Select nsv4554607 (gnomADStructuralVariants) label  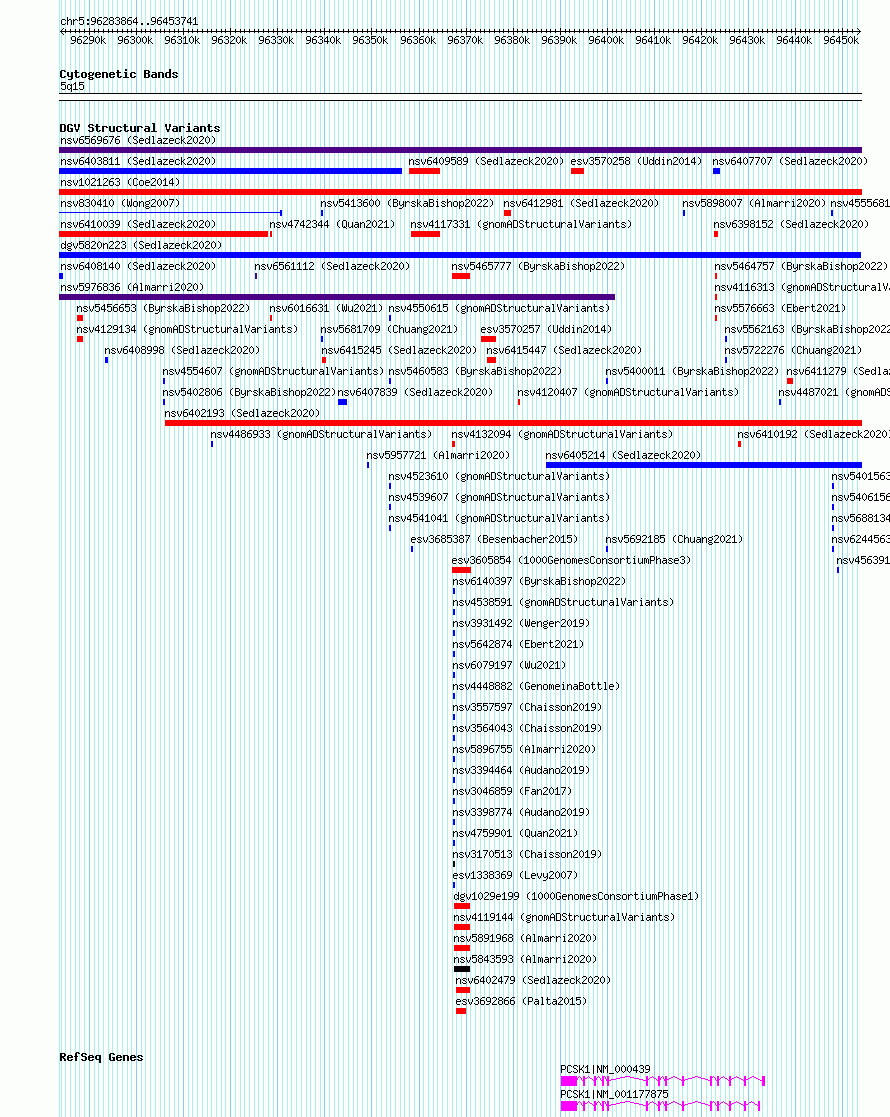(x=273, y=371)
